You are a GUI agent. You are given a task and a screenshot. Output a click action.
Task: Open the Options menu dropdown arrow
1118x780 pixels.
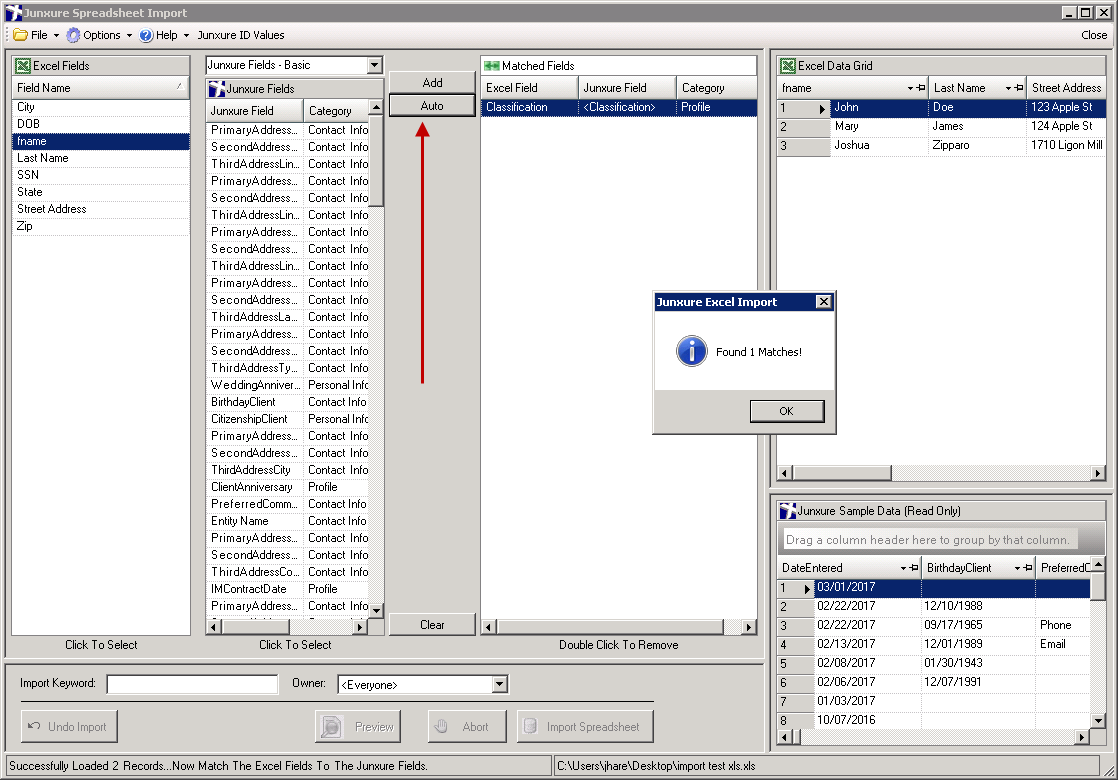tap(129, 36)
